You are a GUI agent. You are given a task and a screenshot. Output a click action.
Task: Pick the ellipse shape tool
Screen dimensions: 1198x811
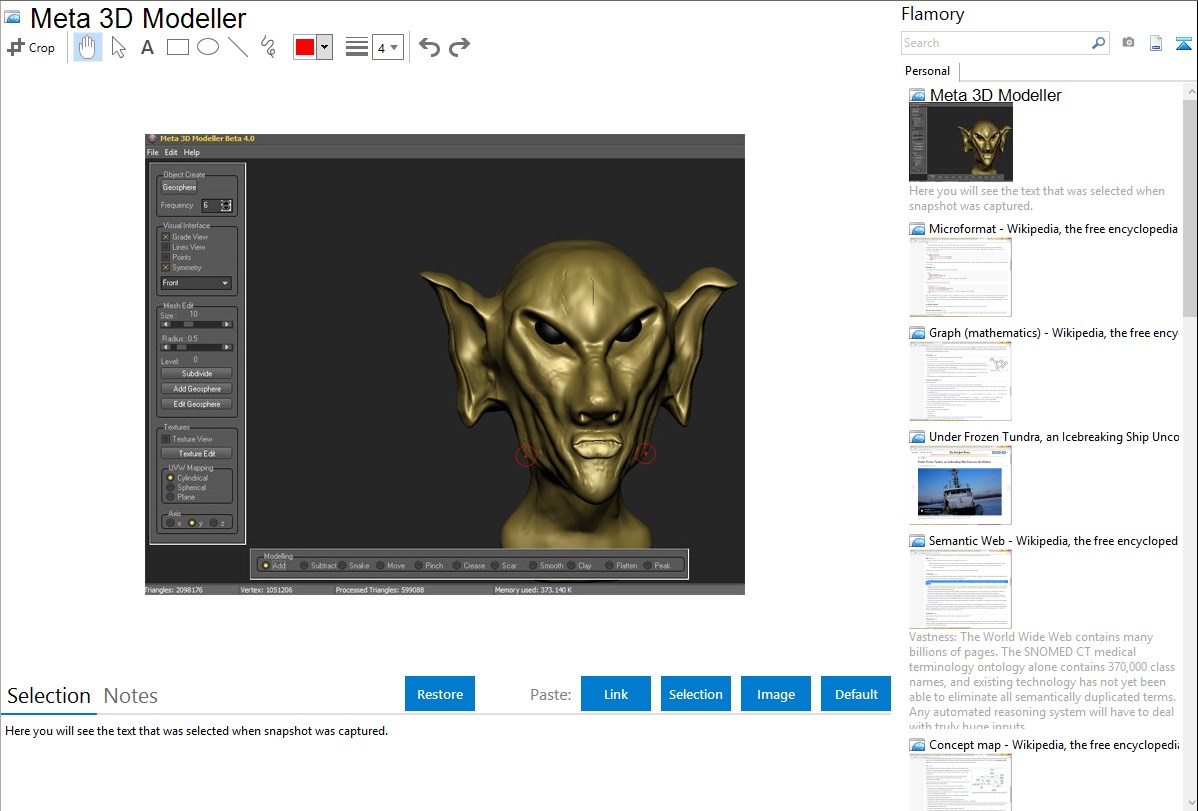(208, 47)
